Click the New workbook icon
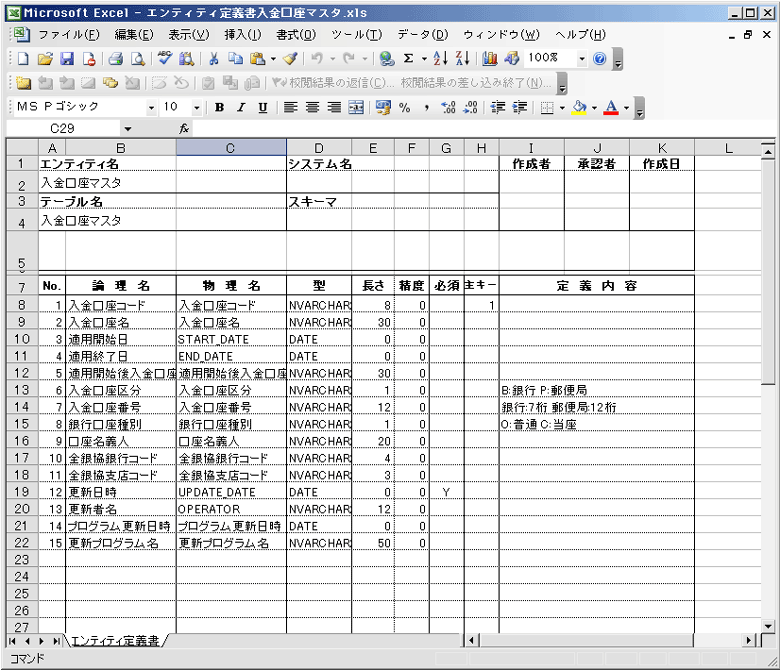Viewport: 780px width, 670px height. (x=23, y=59)
